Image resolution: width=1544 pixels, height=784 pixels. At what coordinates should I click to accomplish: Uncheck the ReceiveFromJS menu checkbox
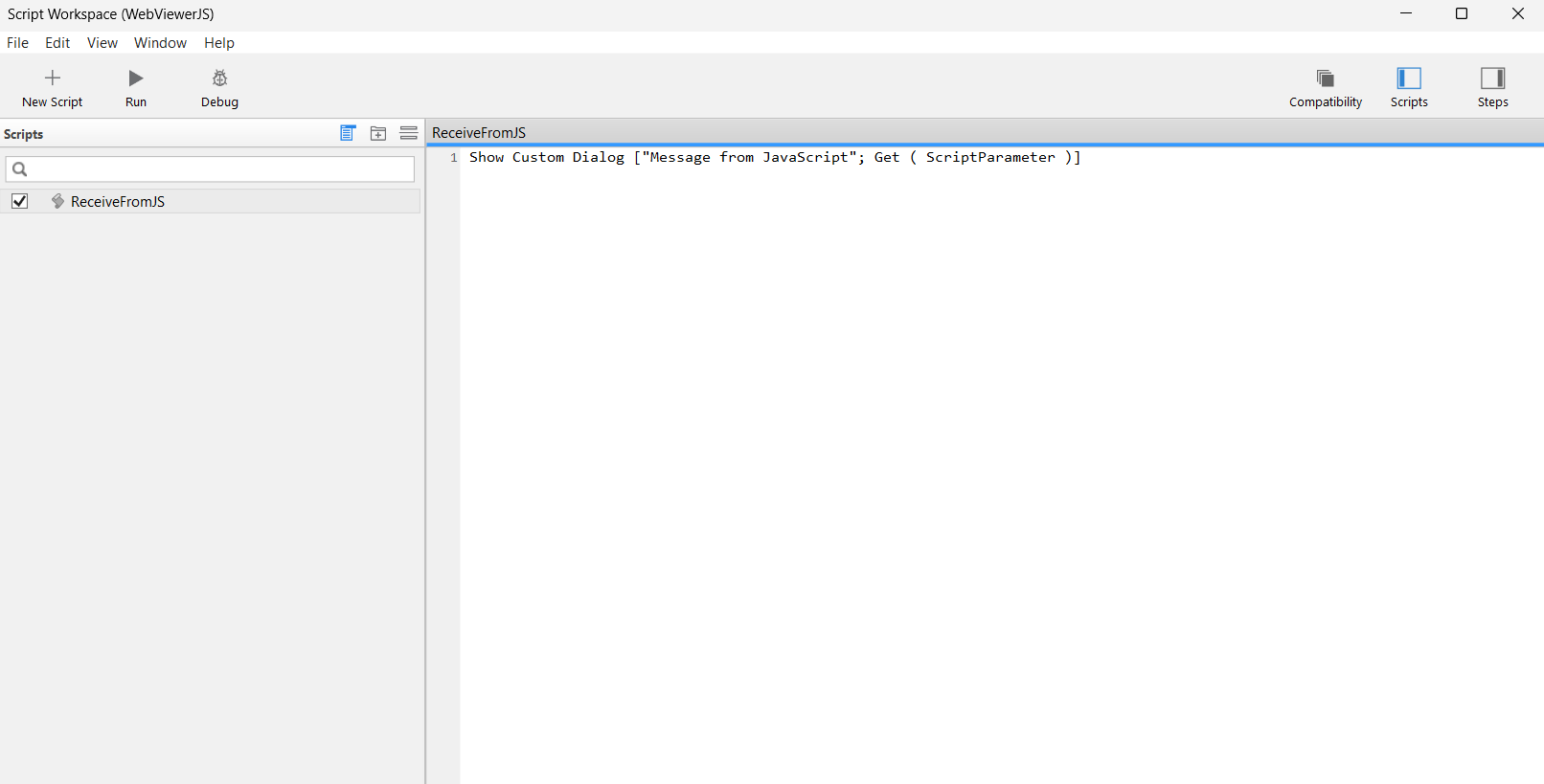click(x=19, y=201)
